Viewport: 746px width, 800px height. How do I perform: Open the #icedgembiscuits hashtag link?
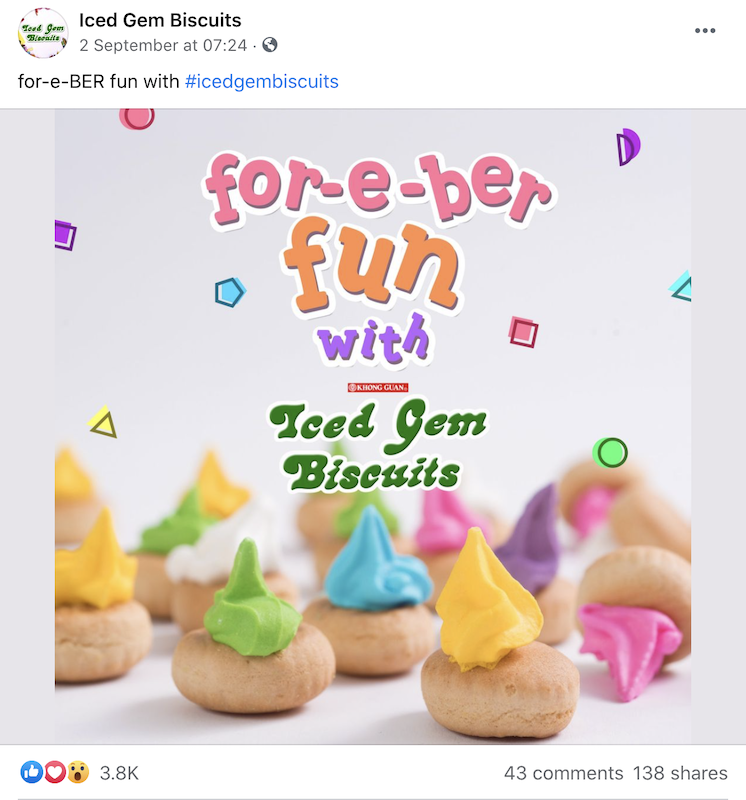pos(262,82)
